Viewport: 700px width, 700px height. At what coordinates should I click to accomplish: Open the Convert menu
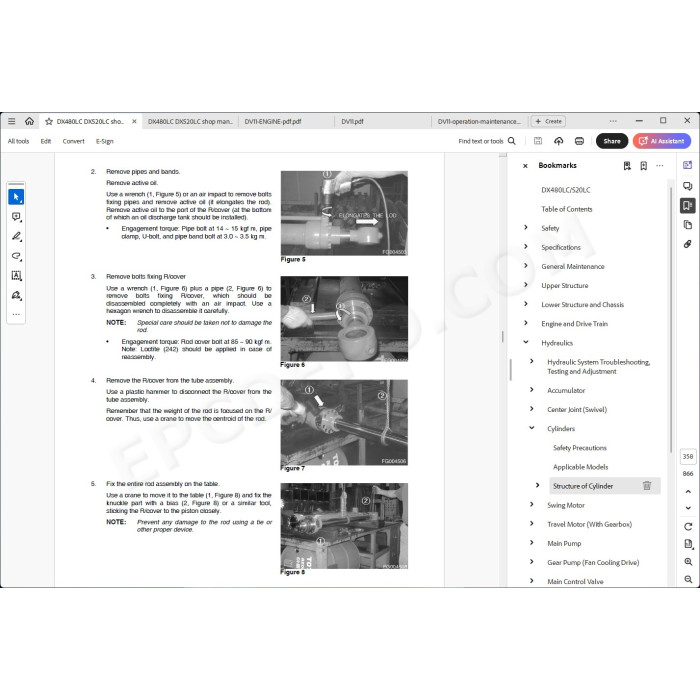coord(73,141)
